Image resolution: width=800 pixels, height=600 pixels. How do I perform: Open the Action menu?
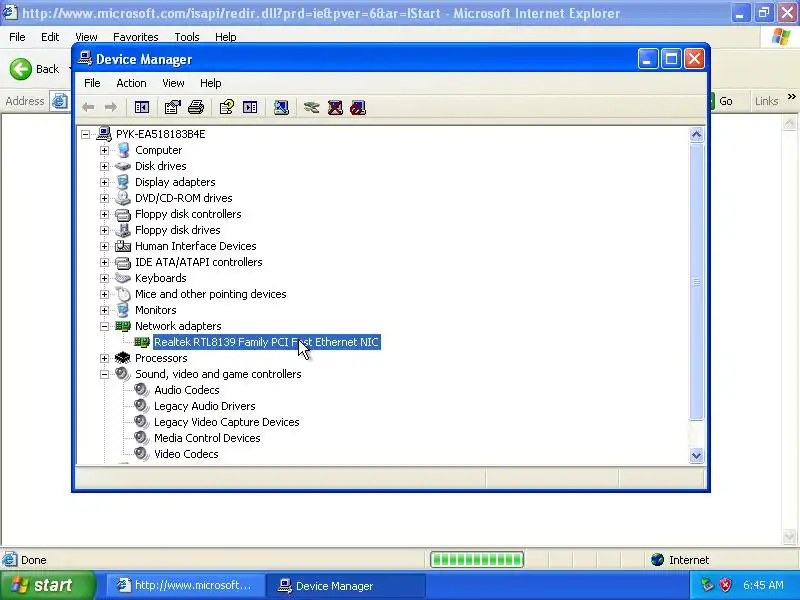click(131, 83)
